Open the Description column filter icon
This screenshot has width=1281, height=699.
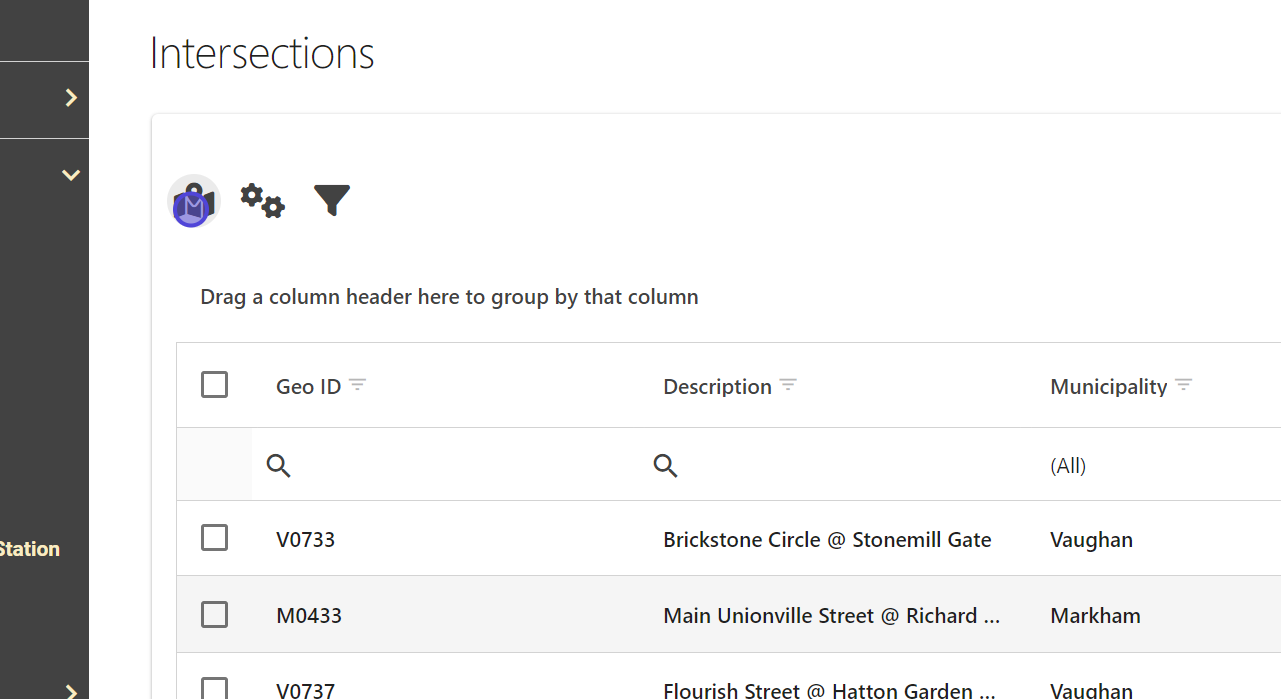click(x=788, y=385)
